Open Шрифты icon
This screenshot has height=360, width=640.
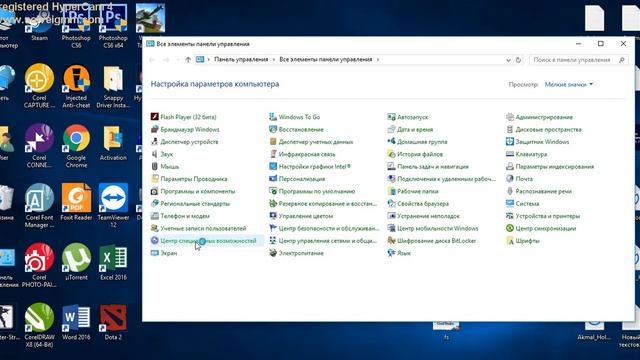coord(509,240)
